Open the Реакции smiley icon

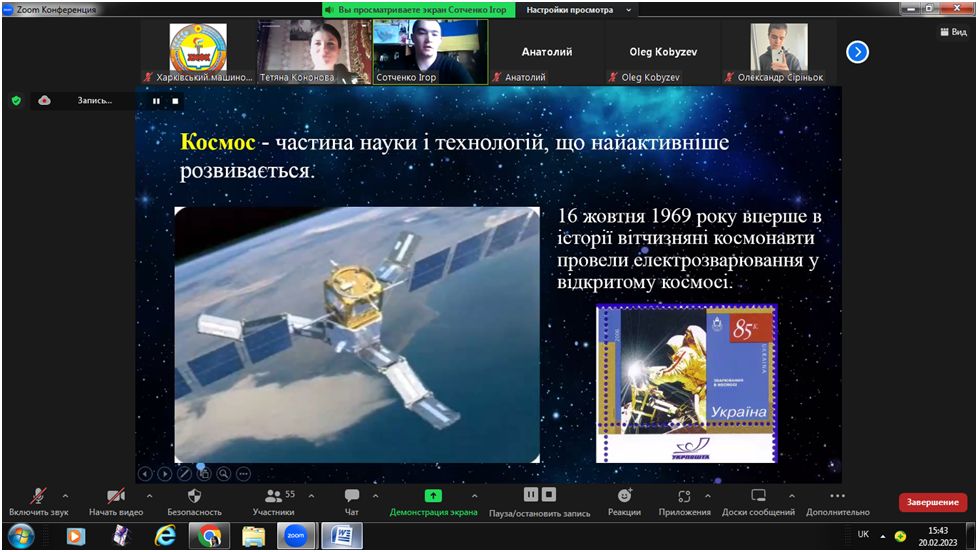(624, 496)
